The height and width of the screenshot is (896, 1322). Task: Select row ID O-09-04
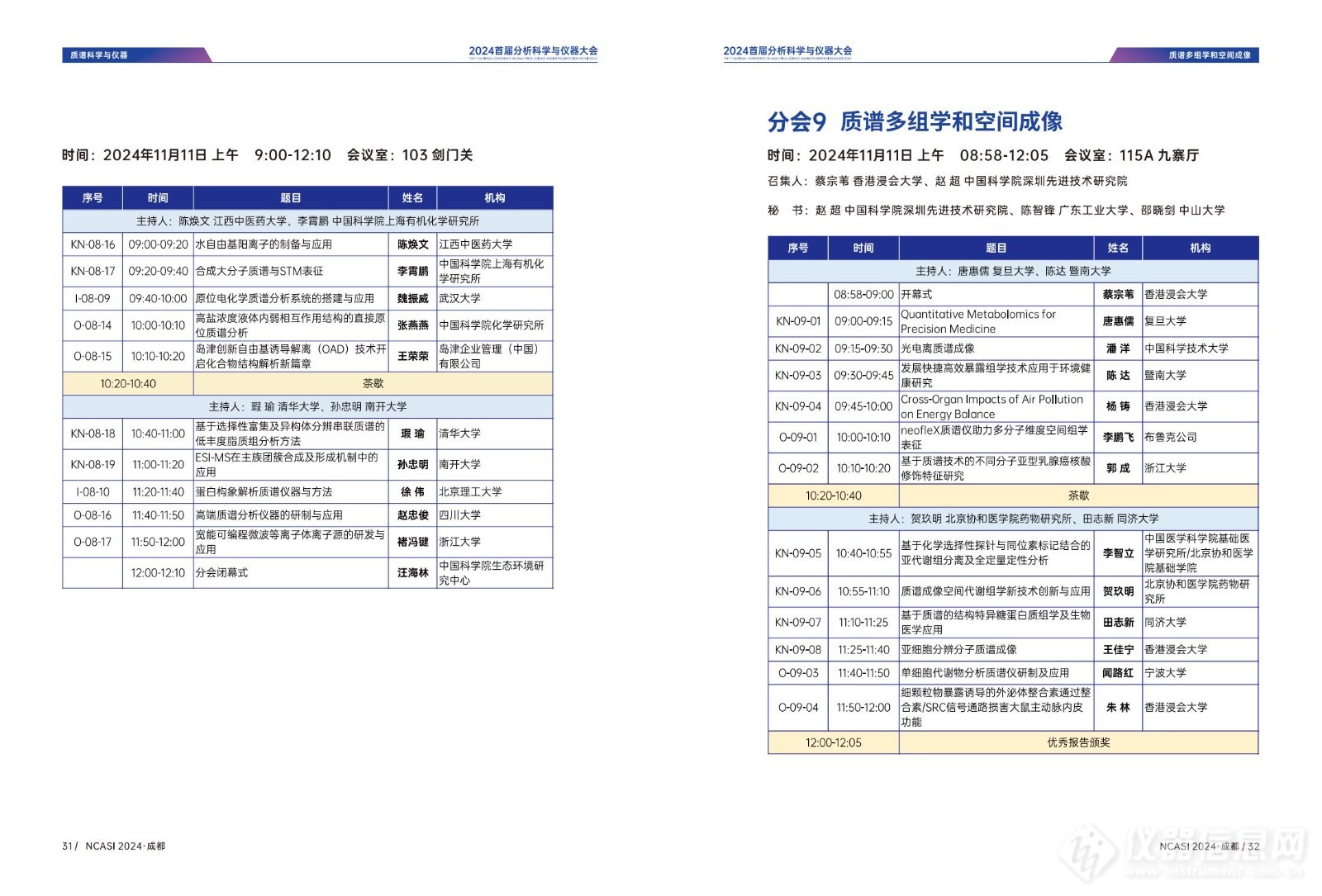click(x=798, y=708)
